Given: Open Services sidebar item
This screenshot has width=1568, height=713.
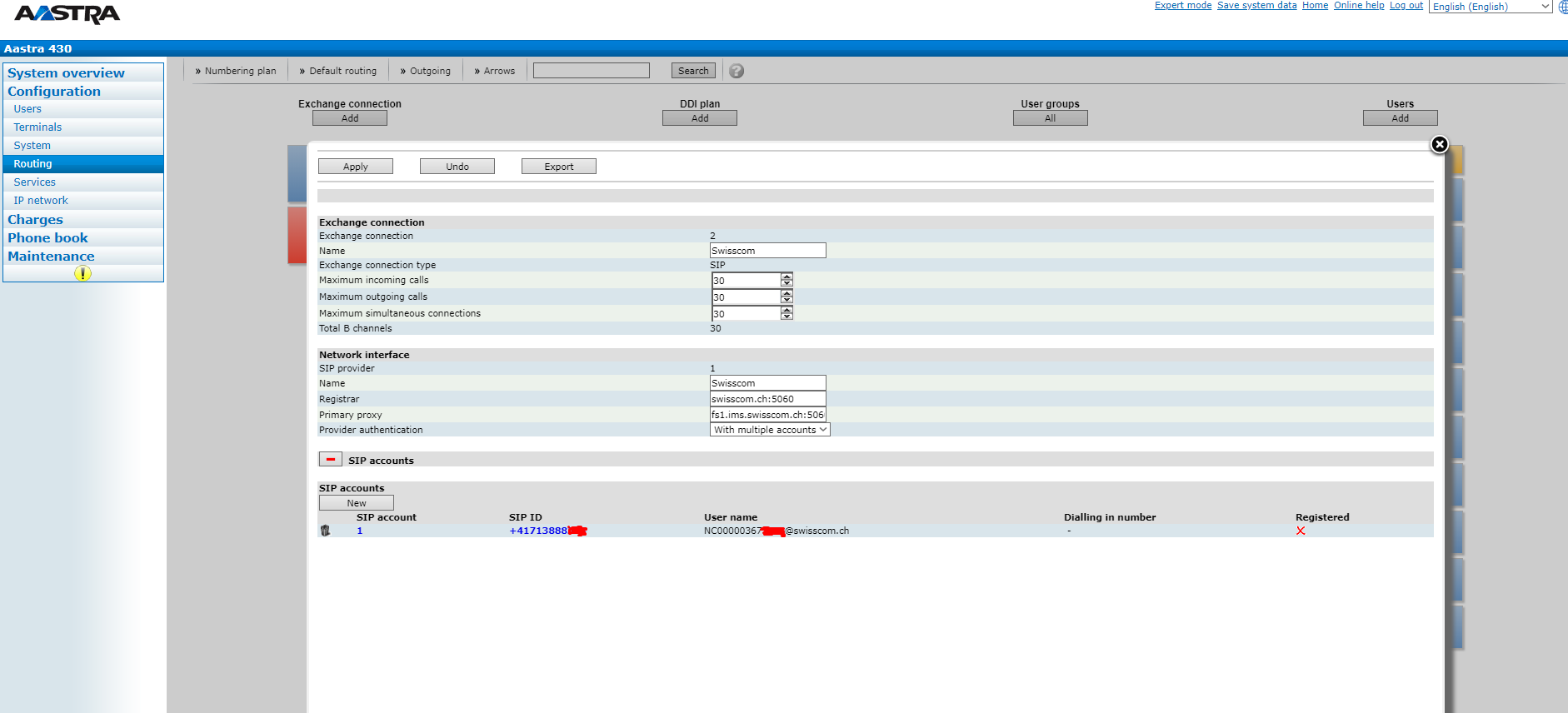Looking at the screenshot, I should (34, 182).
